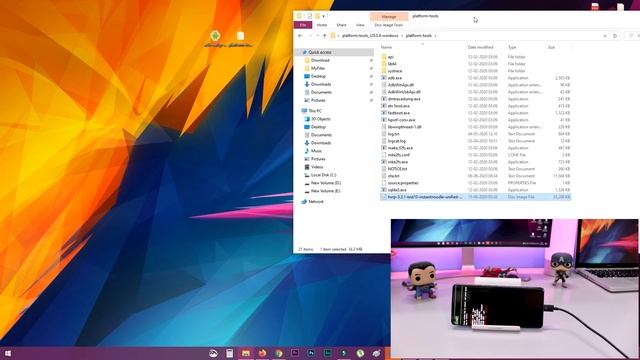Select hprof-conv.exe file

pyautogui.click(x=401, y=120)
